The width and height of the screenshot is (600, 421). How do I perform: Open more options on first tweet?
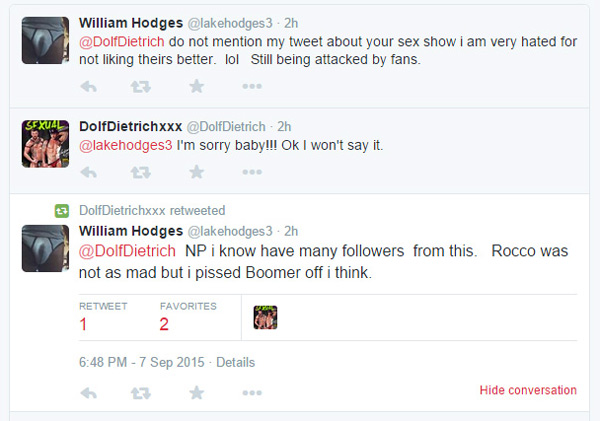coord(251,86)
